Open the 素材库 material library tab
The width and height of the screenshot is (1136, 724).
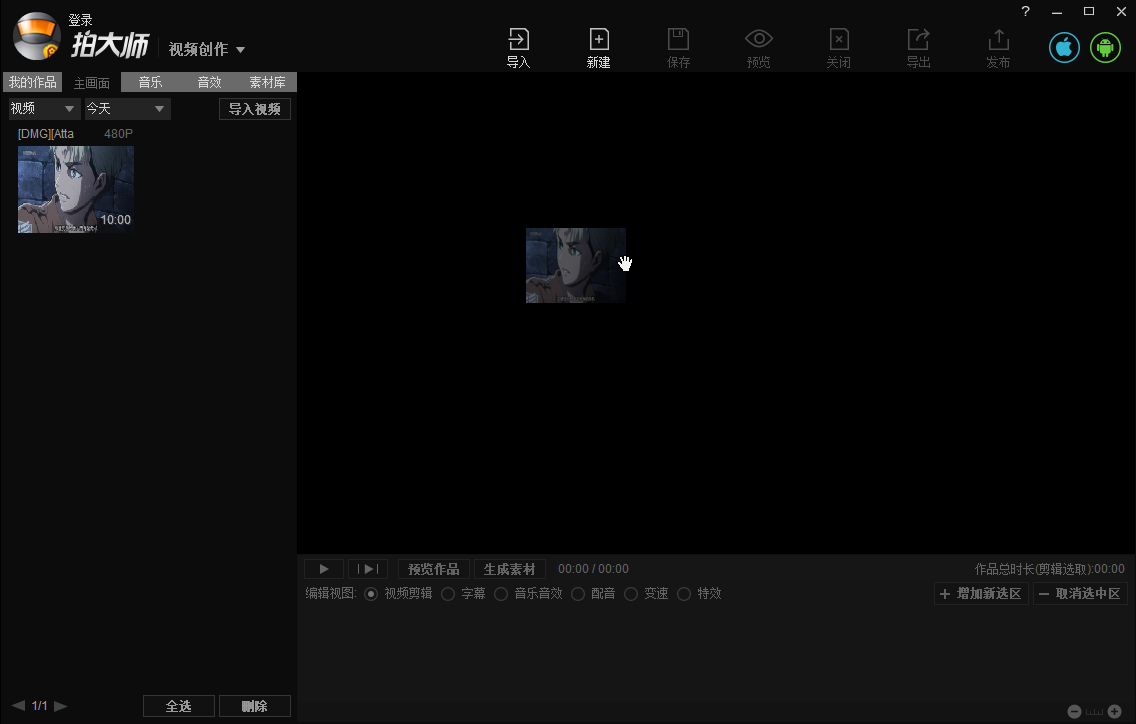click(268, 82)
